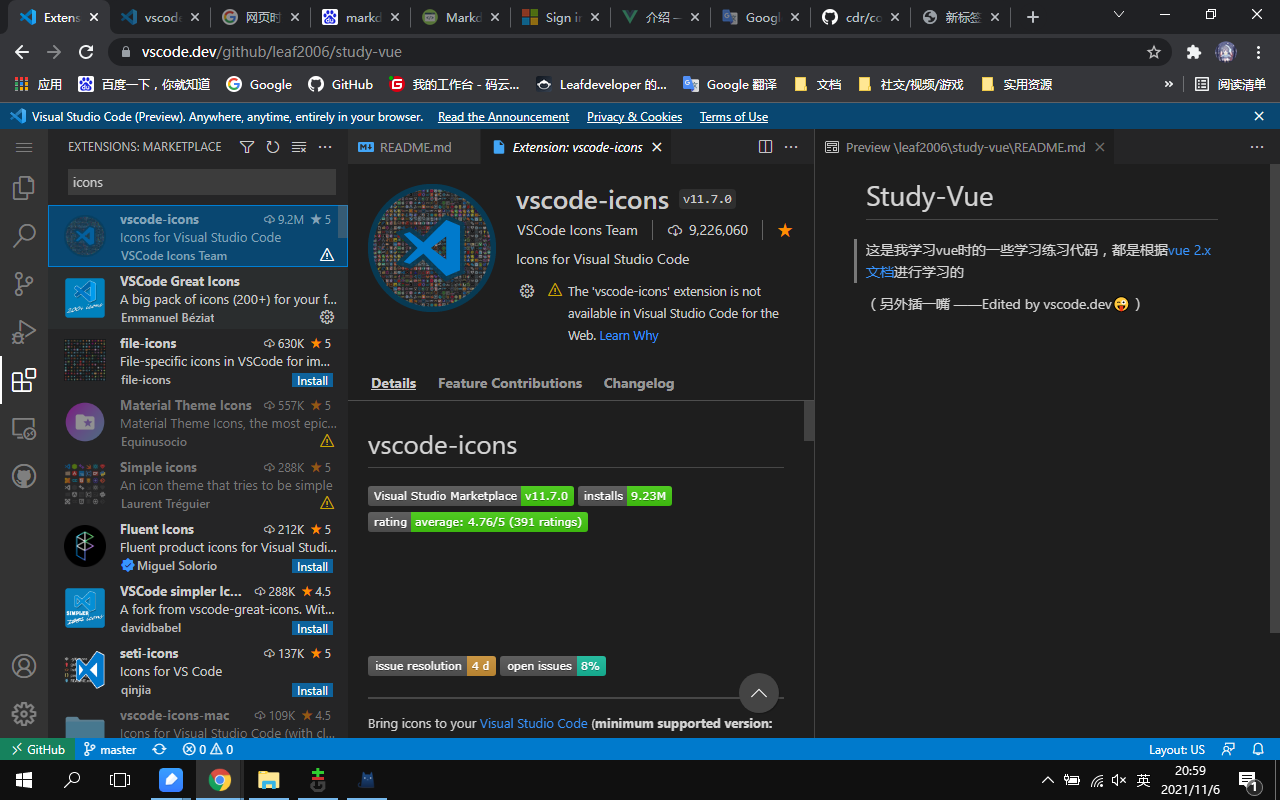Open Accounts menu in activity bar
The width and height of the screenshot is (1280, 800).
[x=24, y=666]
